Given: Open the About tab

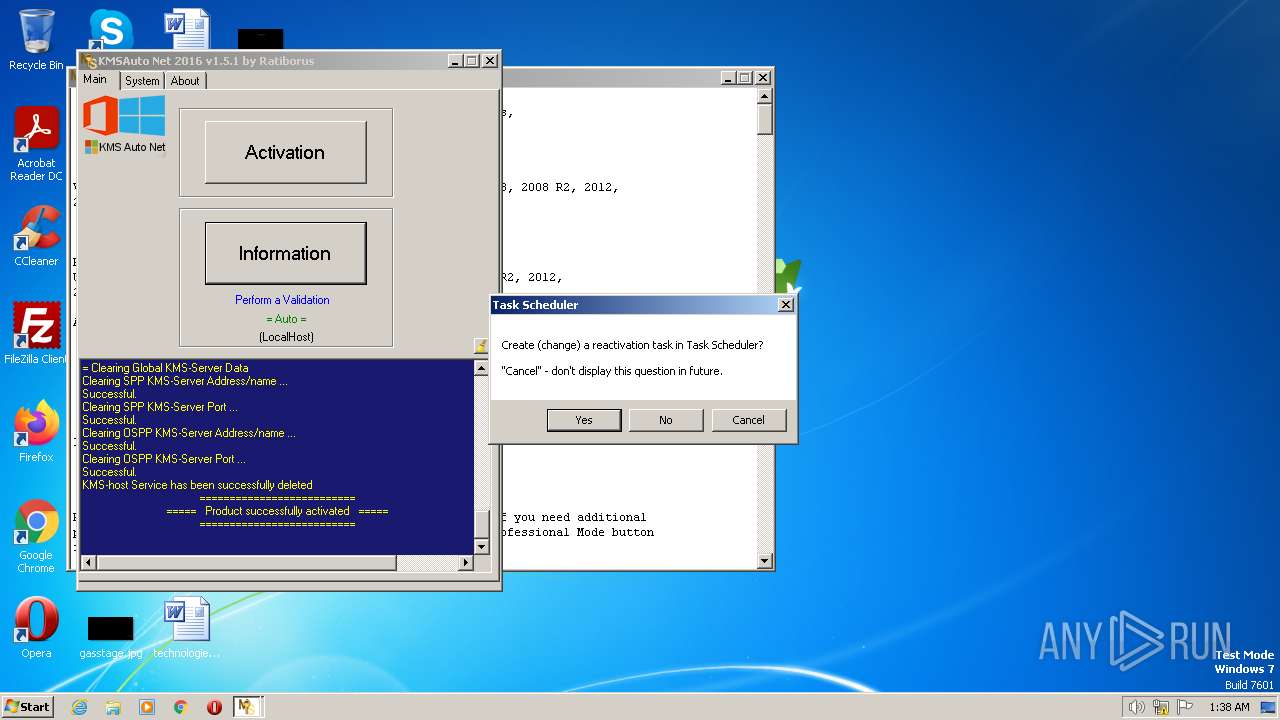Looking at the screenshot, I should coord(185,81).
